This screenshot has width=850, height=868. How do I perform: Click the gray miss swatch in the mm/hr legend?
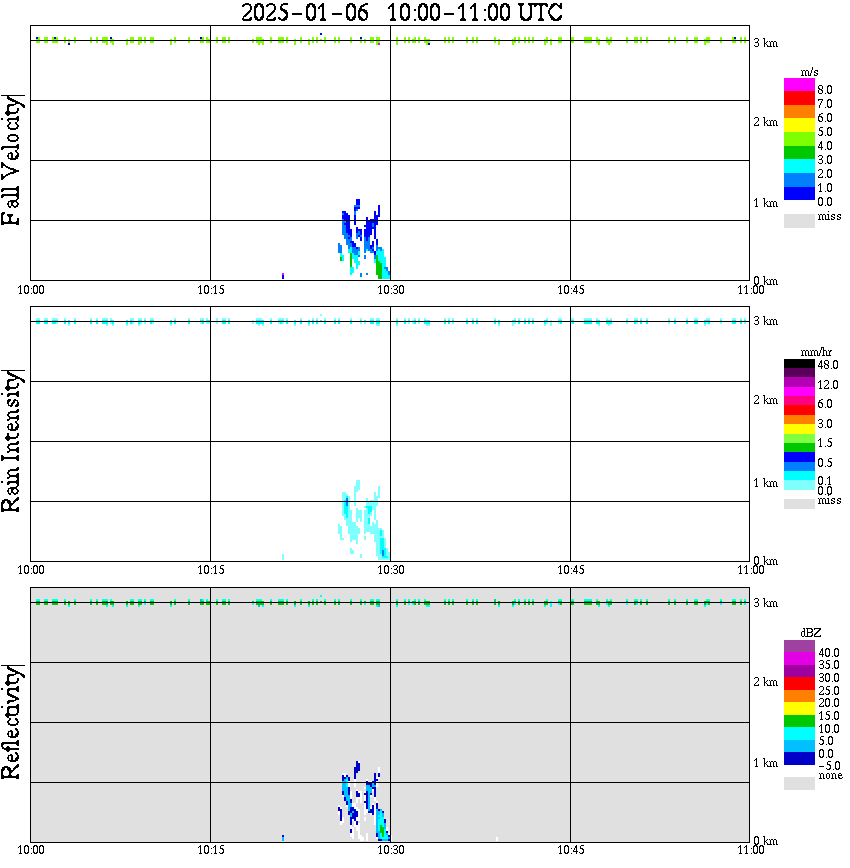(799, 504)
